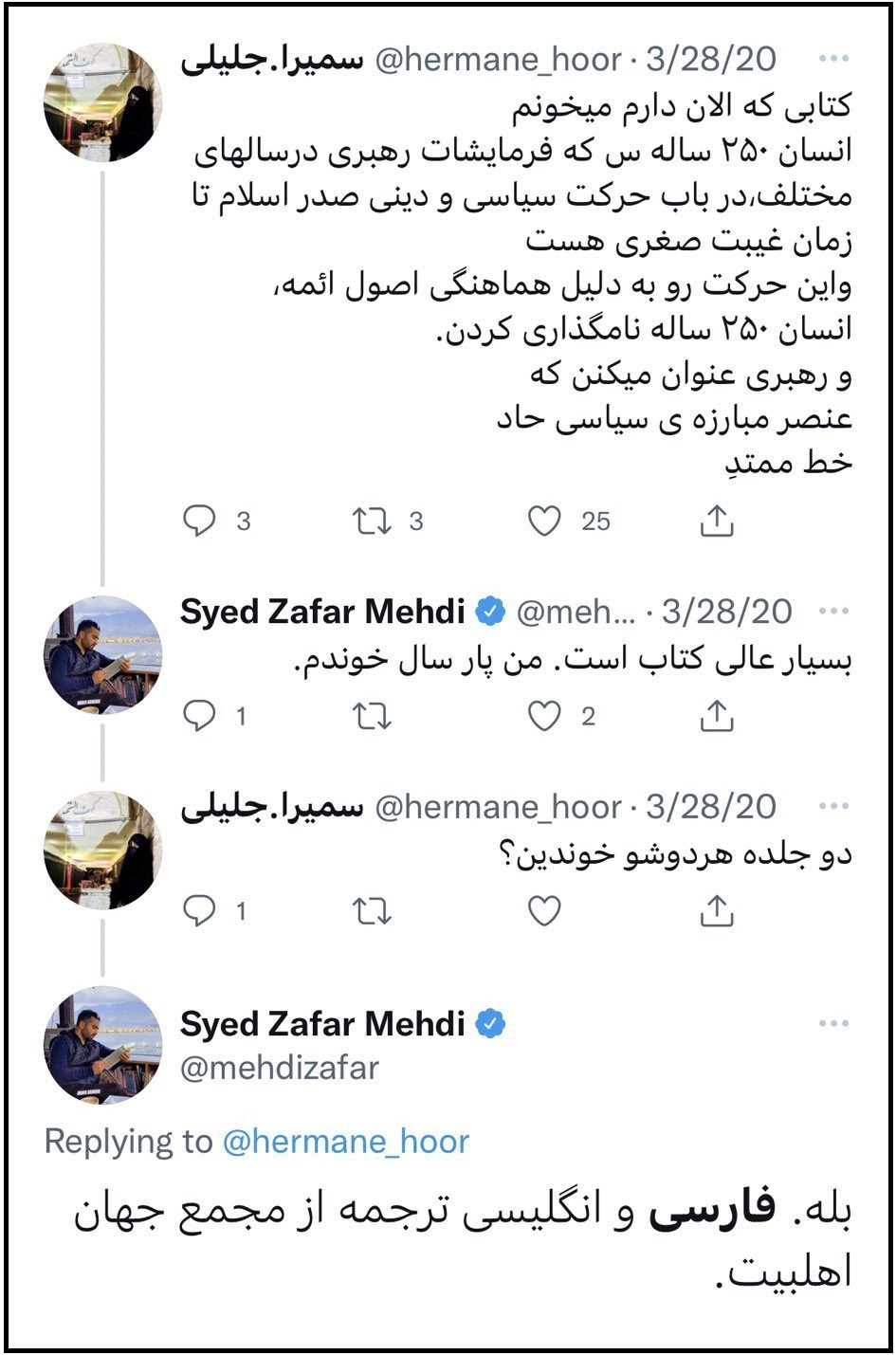Retweet the first tweet with 3 retweets
Image resolution: width=896 pixels, height=1355 pixels.
click(x=371, y=521)
